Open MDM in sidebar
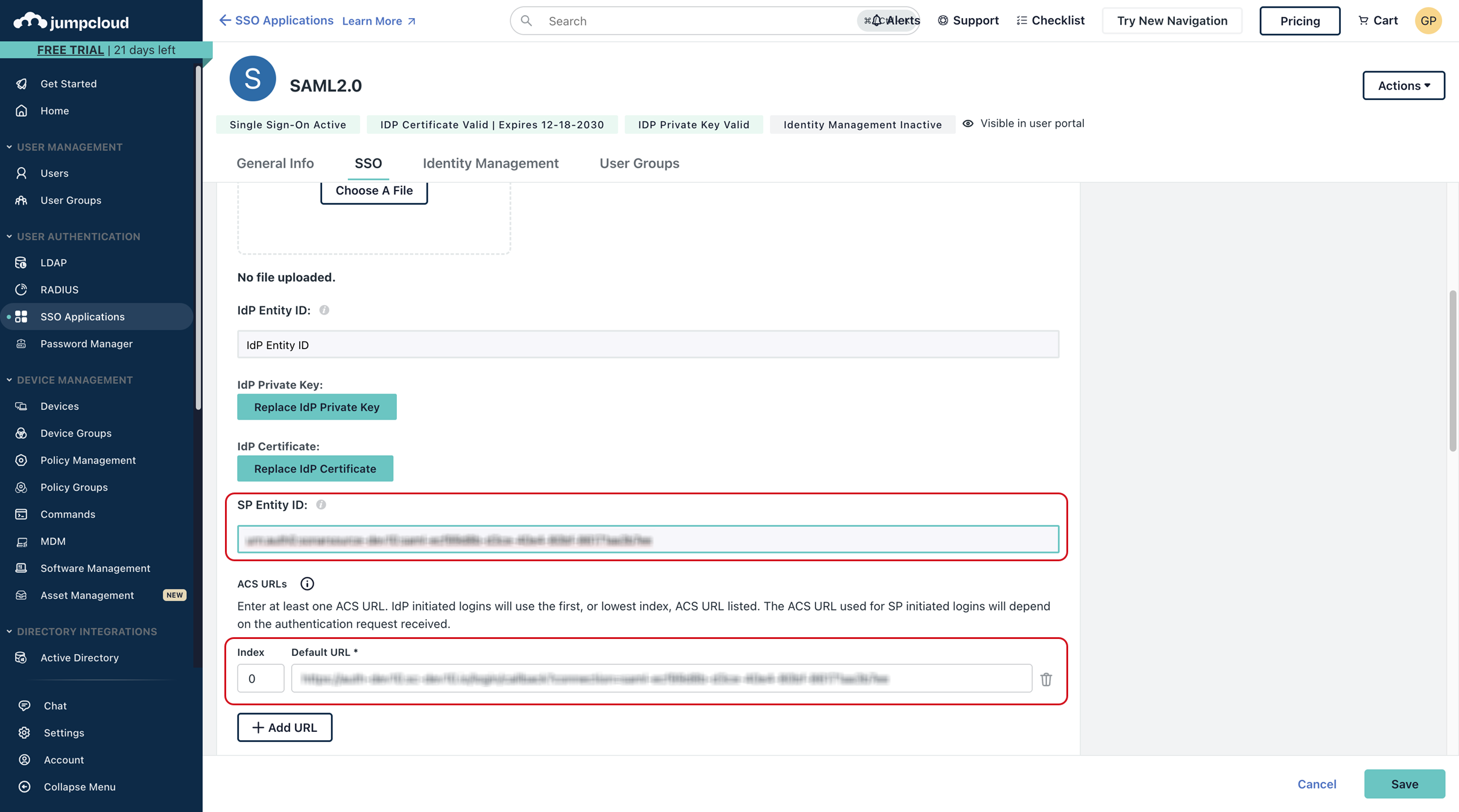The height and width of the screenshot is (812, 1459). tap(53, 541)
